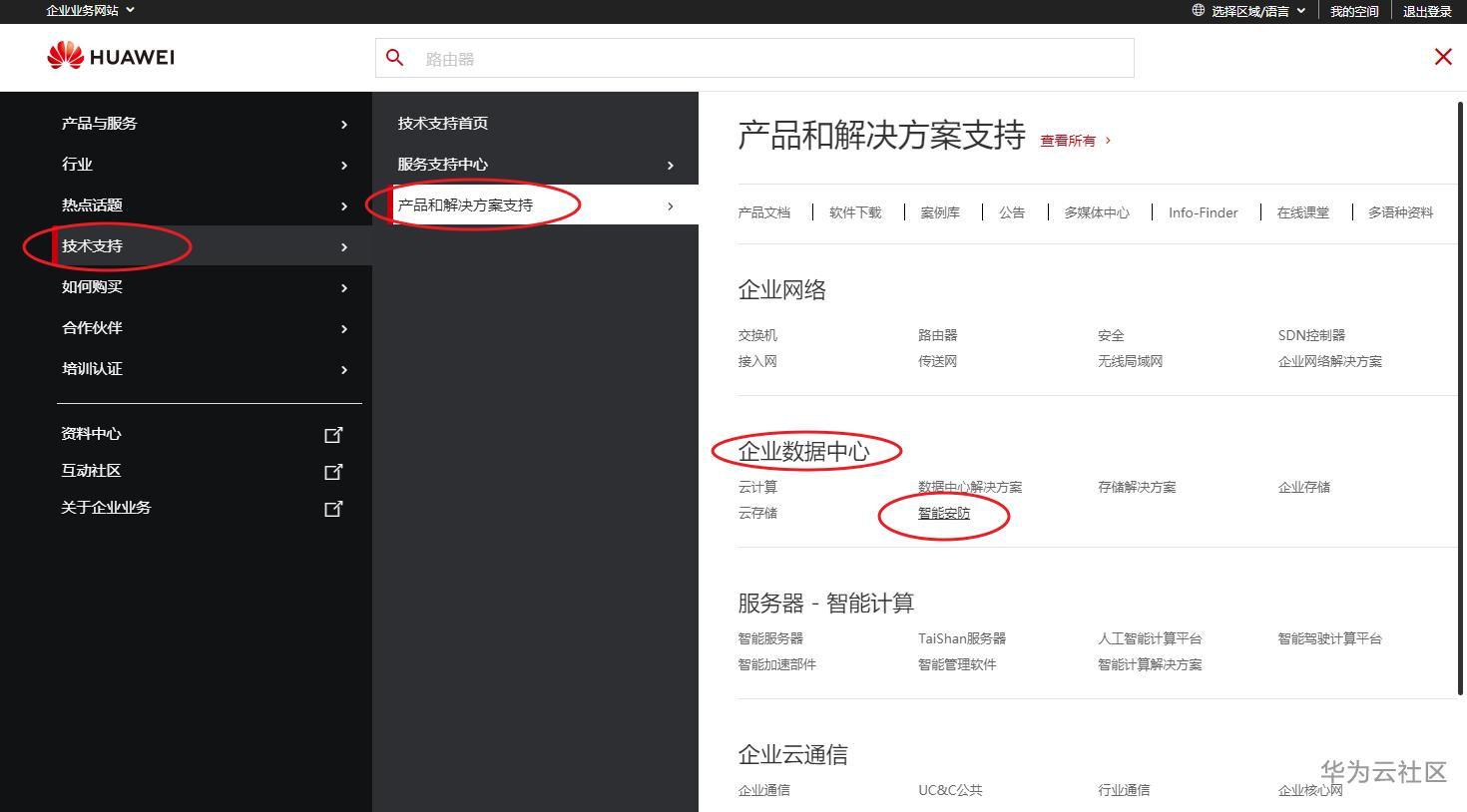Open 资料中心 in left menu
Viewport: 1467px width, 812px height.
click(x=91, y=433)
